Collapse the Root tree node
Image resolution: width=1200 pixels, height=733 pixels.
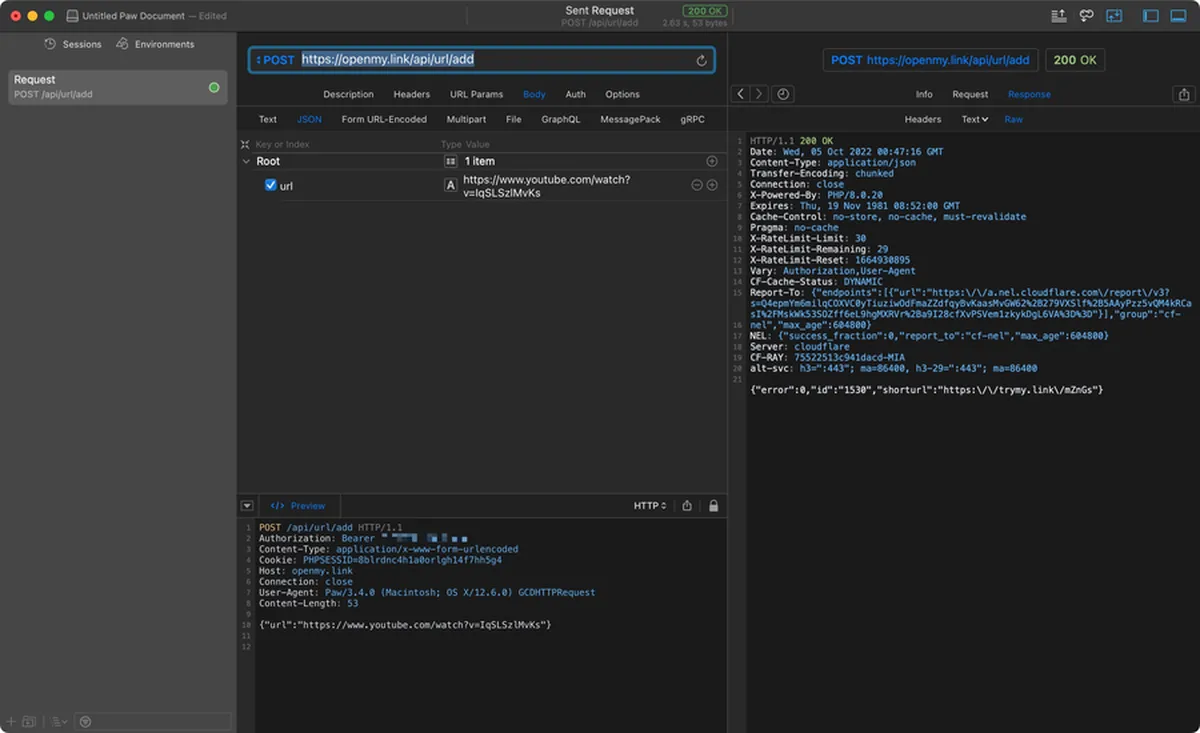246,161
